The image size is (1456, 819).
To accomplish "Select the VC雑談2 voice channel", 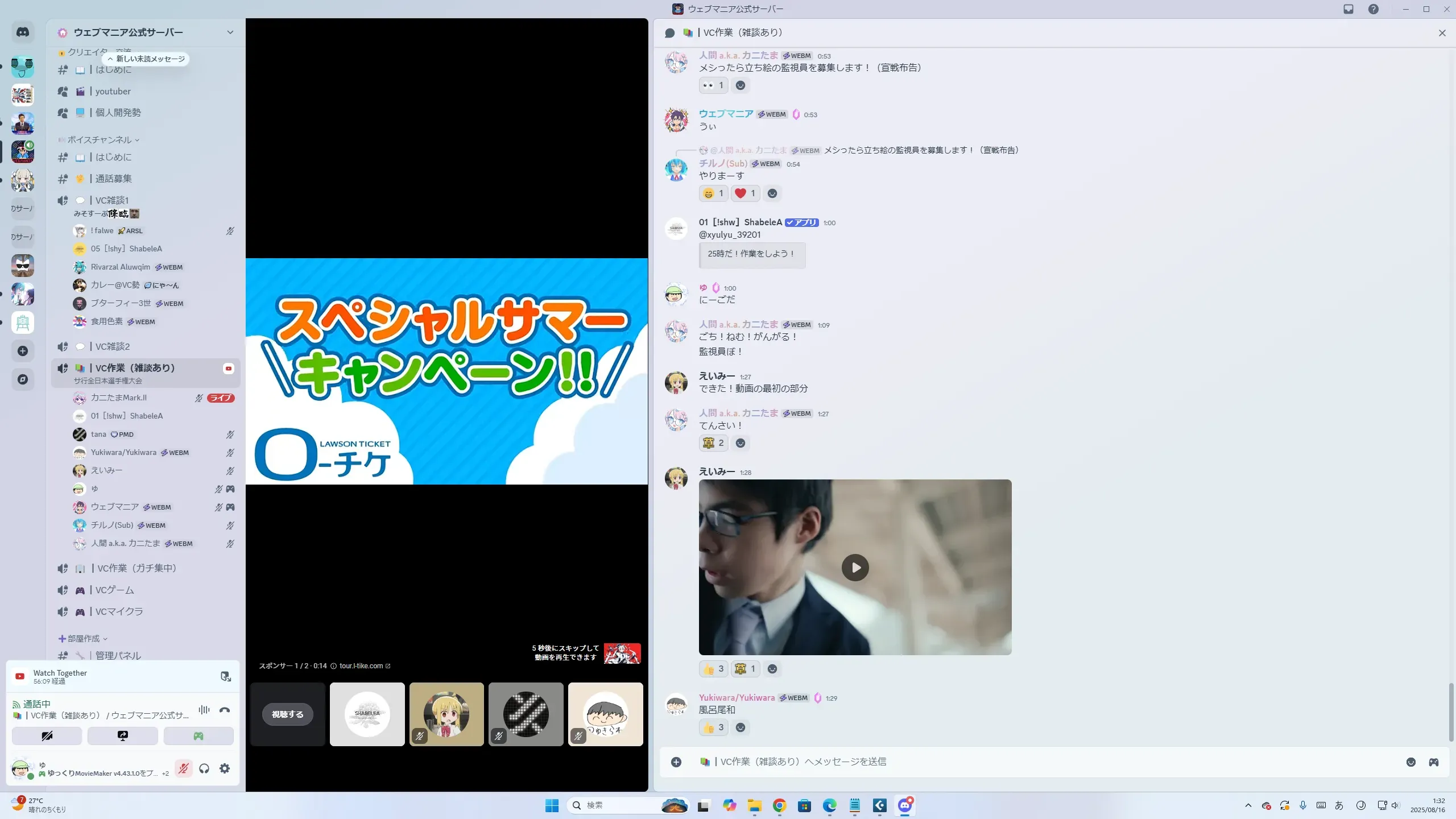I will tap(113, 346).
